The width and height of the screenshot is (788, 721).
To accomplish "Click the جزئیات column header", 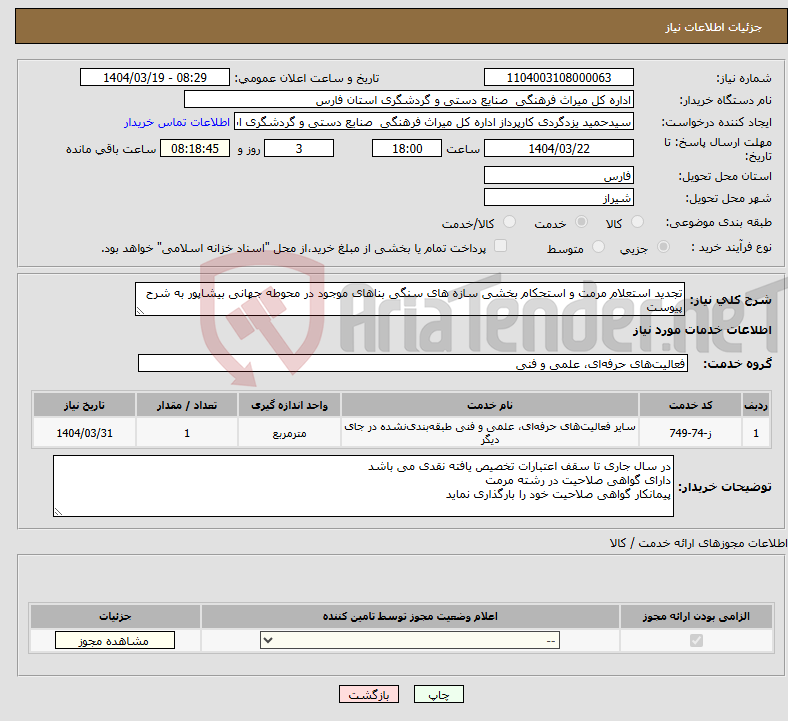I will pyautogui.click(x=115, y=616).
